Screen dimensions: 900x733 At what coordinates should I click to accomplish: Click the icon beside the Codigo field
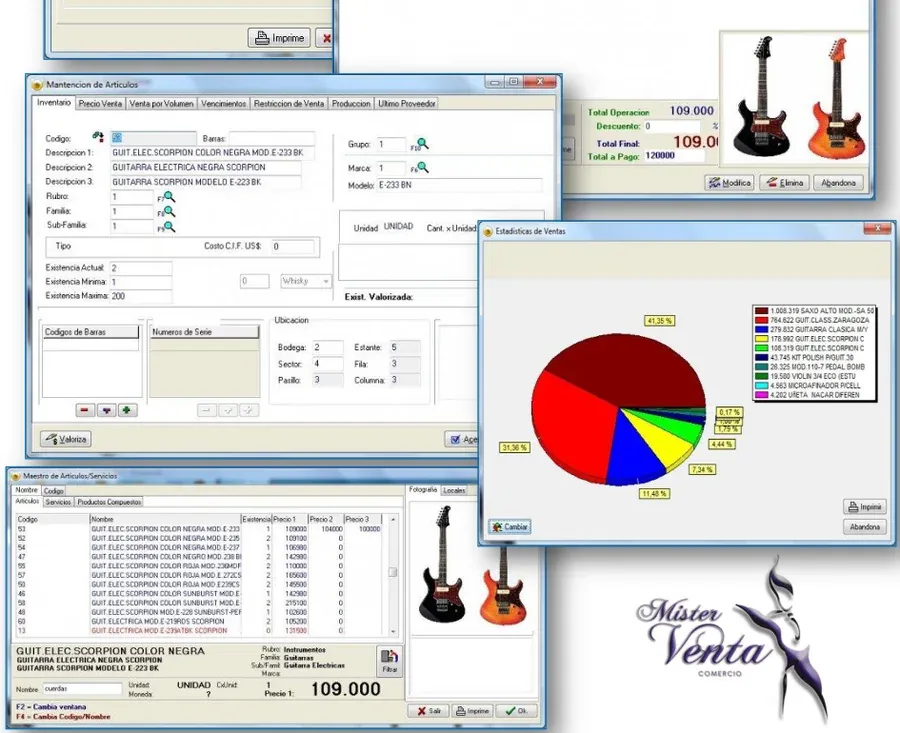pos(98,137)
